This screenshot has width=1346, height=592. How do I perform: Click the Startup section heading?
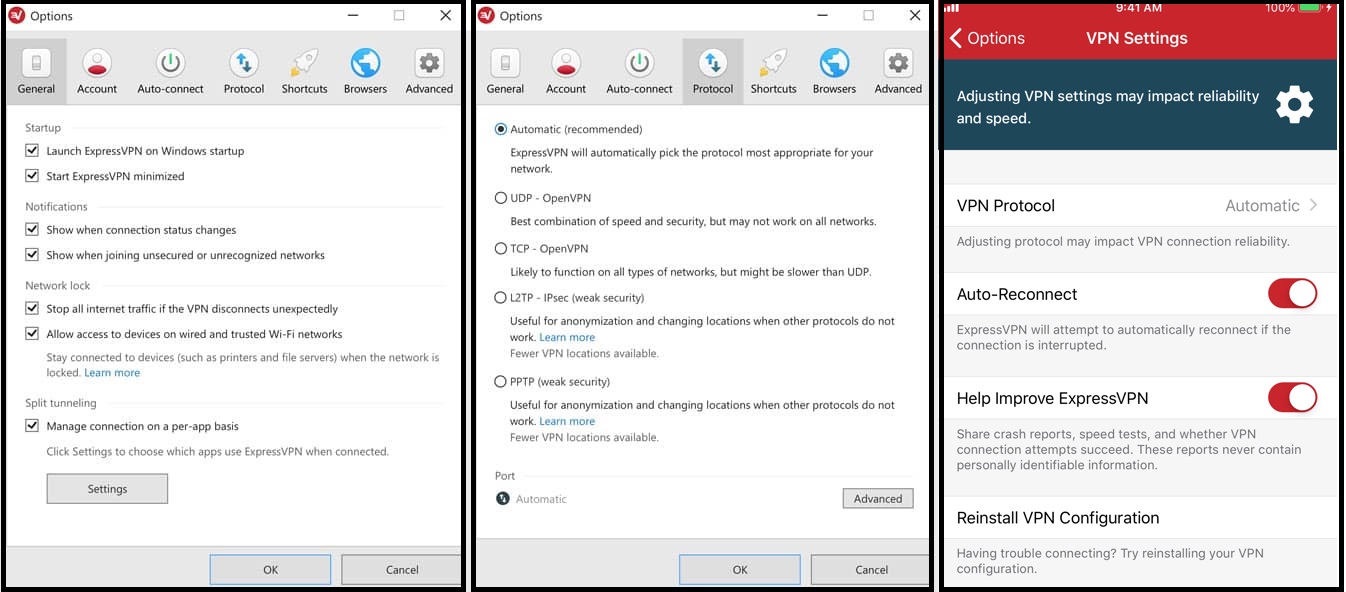43,128
